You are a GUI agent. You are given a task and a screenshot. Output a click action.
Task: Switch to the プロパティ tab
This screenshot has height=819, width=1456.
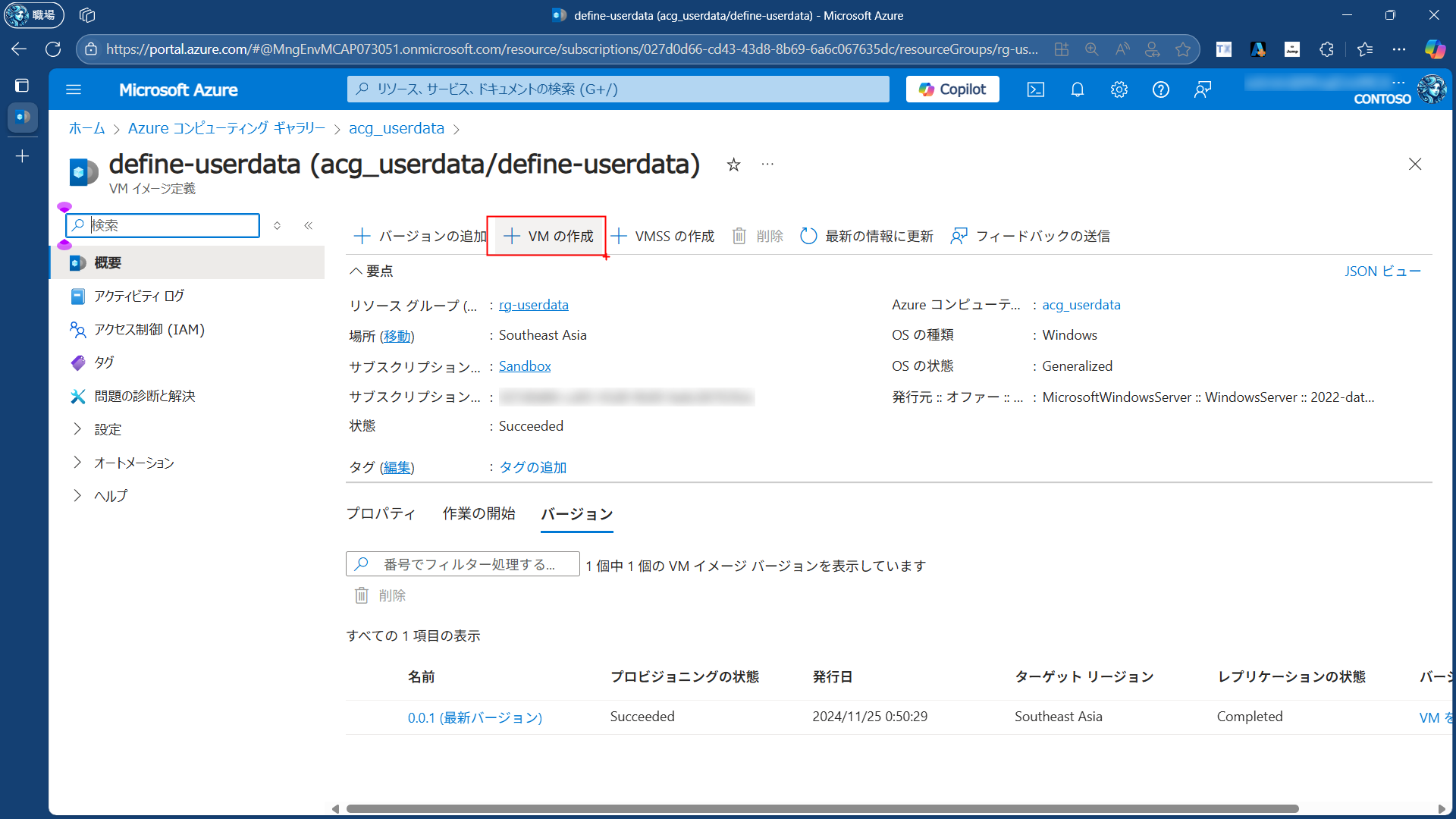click(x=381, y=513)
